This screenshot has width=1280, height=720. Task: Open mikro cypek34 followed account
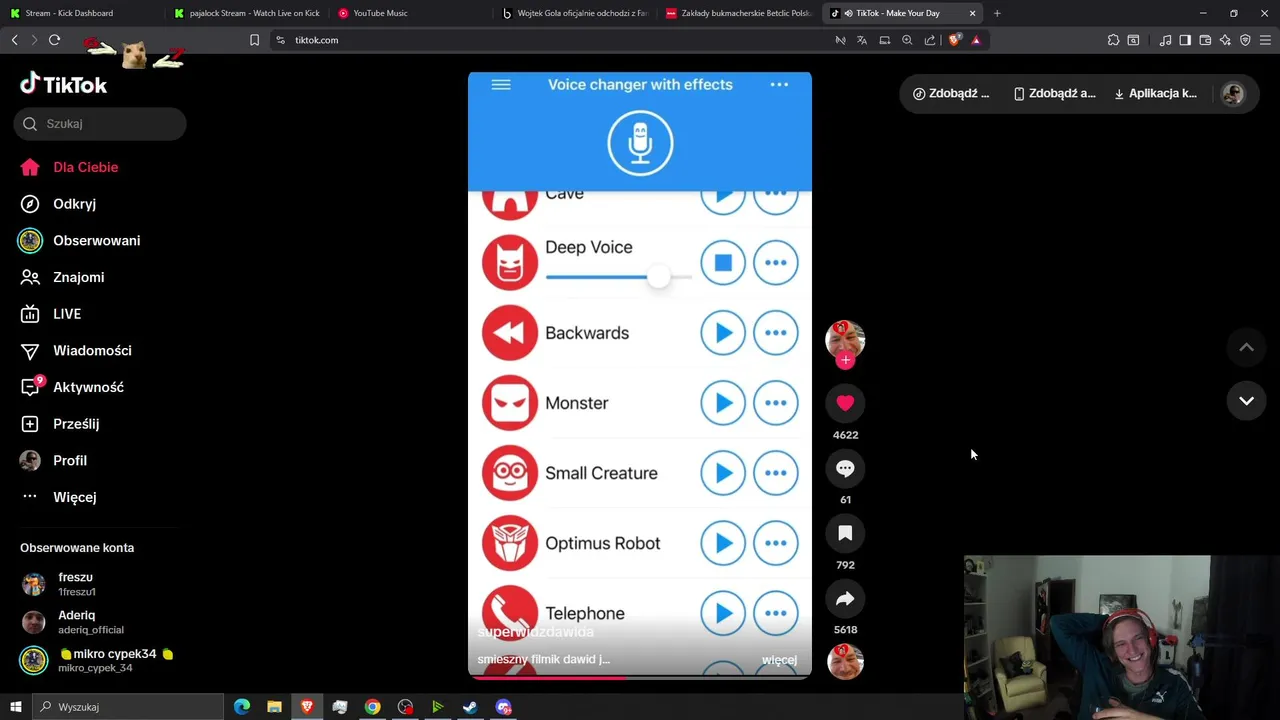pyautogui.click(x=97, y=660)
